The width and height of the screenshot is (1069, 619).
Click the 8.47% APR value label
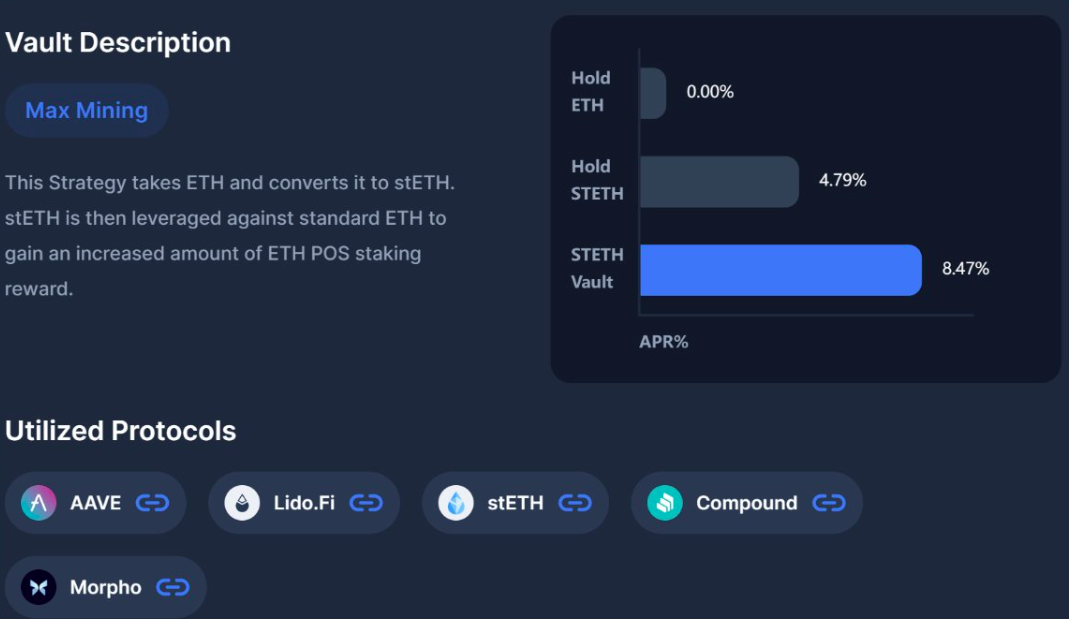pyautogui.click(x=965, y=268)
